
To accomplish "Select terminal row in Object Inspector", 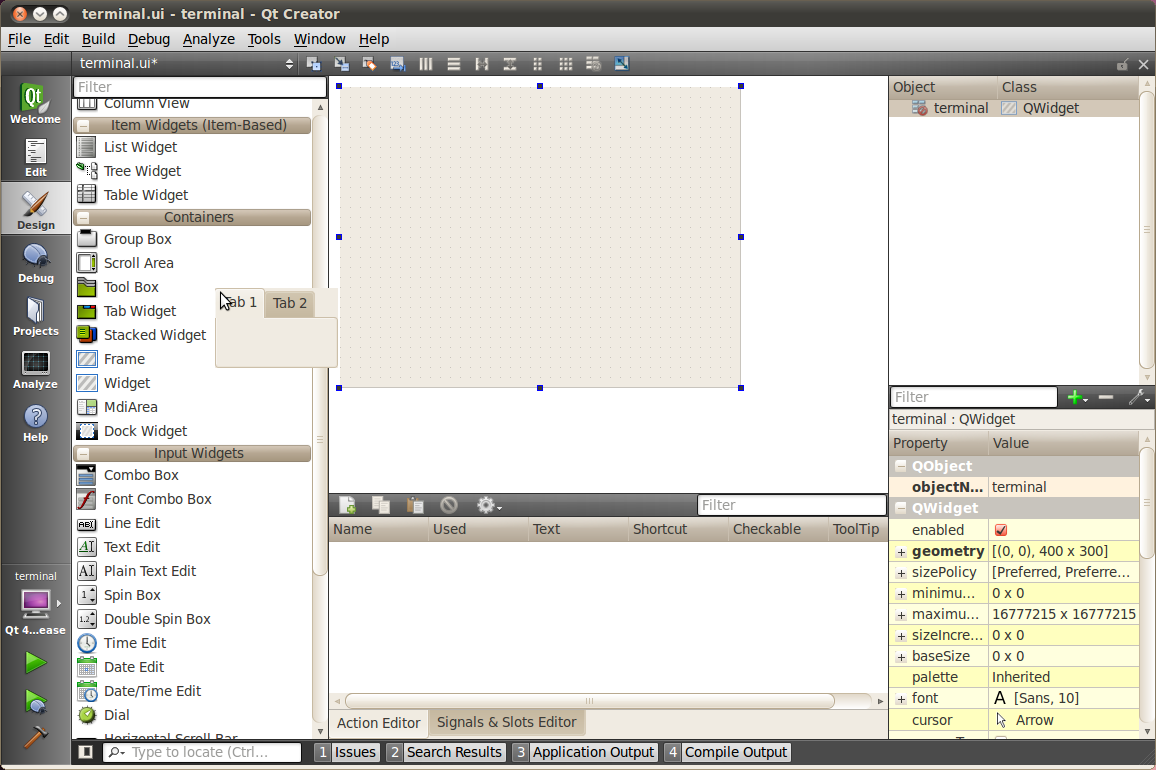I will click(1014, 108).
